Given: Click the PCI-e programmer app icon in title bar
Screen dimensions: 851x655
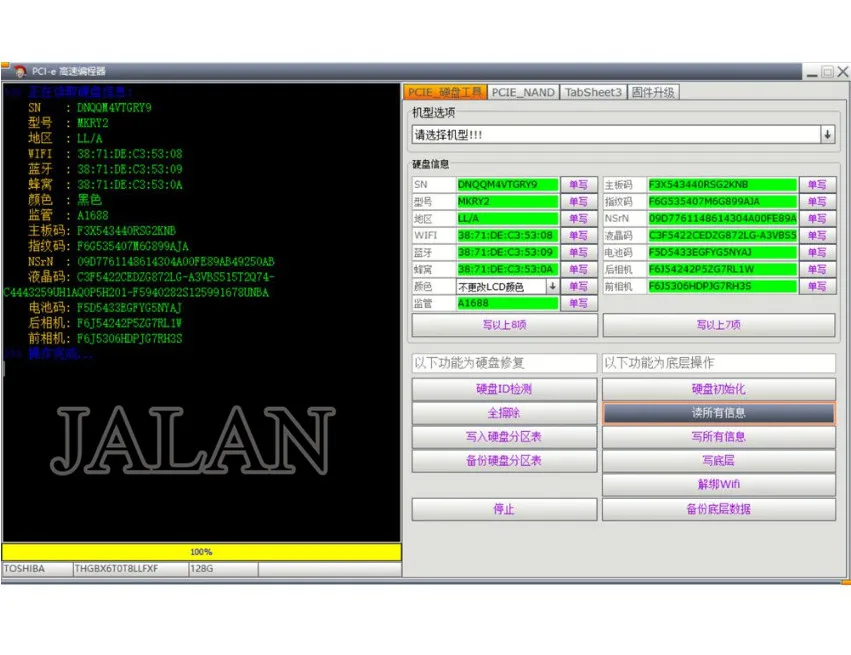Looking at the screenshot, I should coord(20,71).
